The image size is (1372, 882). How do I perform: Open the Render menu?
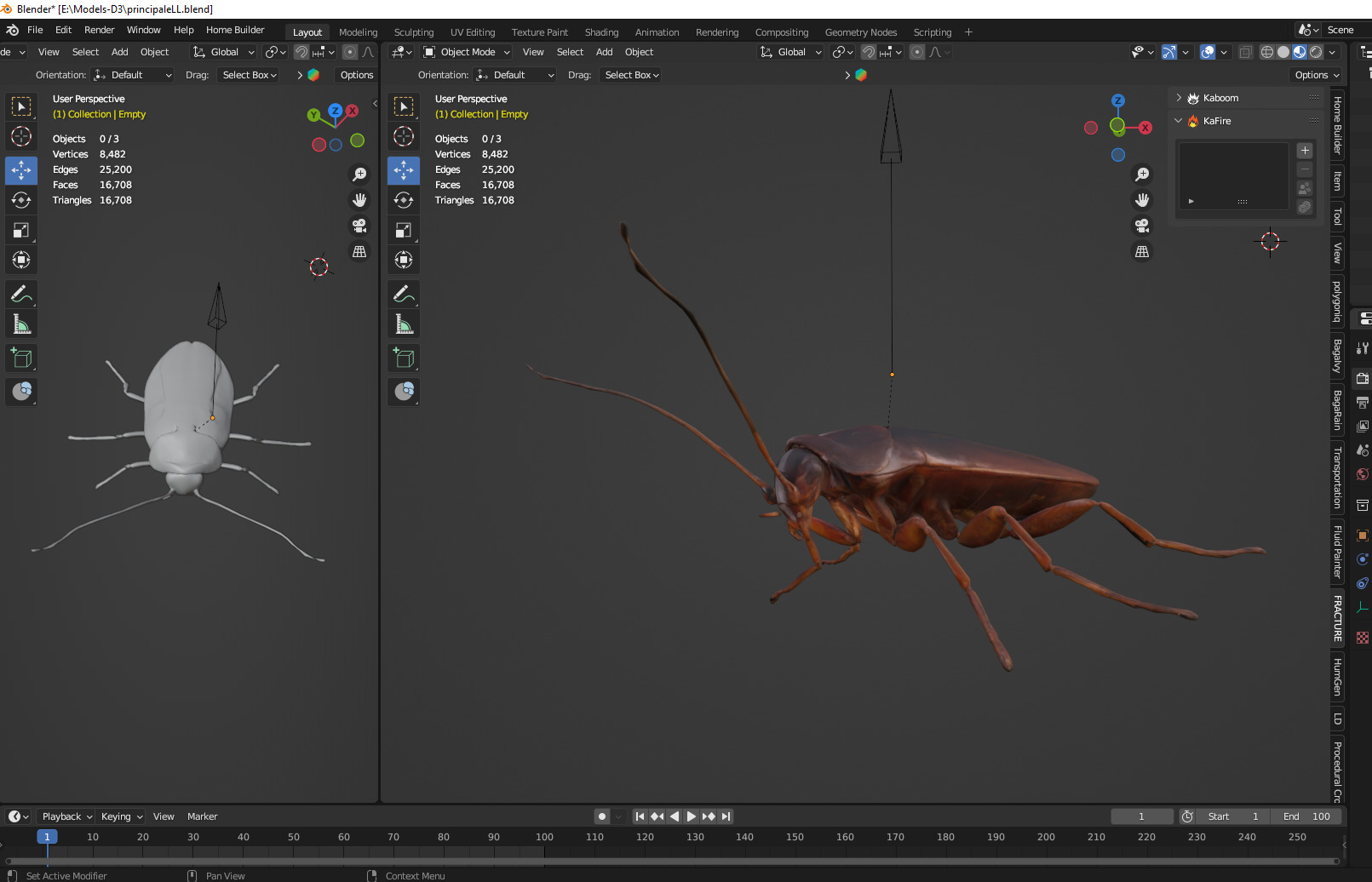[99, 30]
